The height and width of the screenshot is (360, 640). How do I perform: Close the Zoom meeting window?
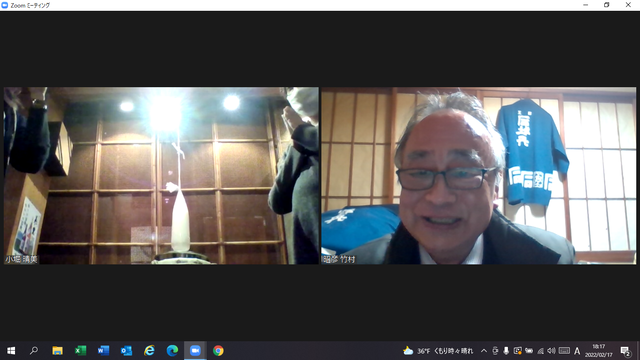click(x=628, y=5)
